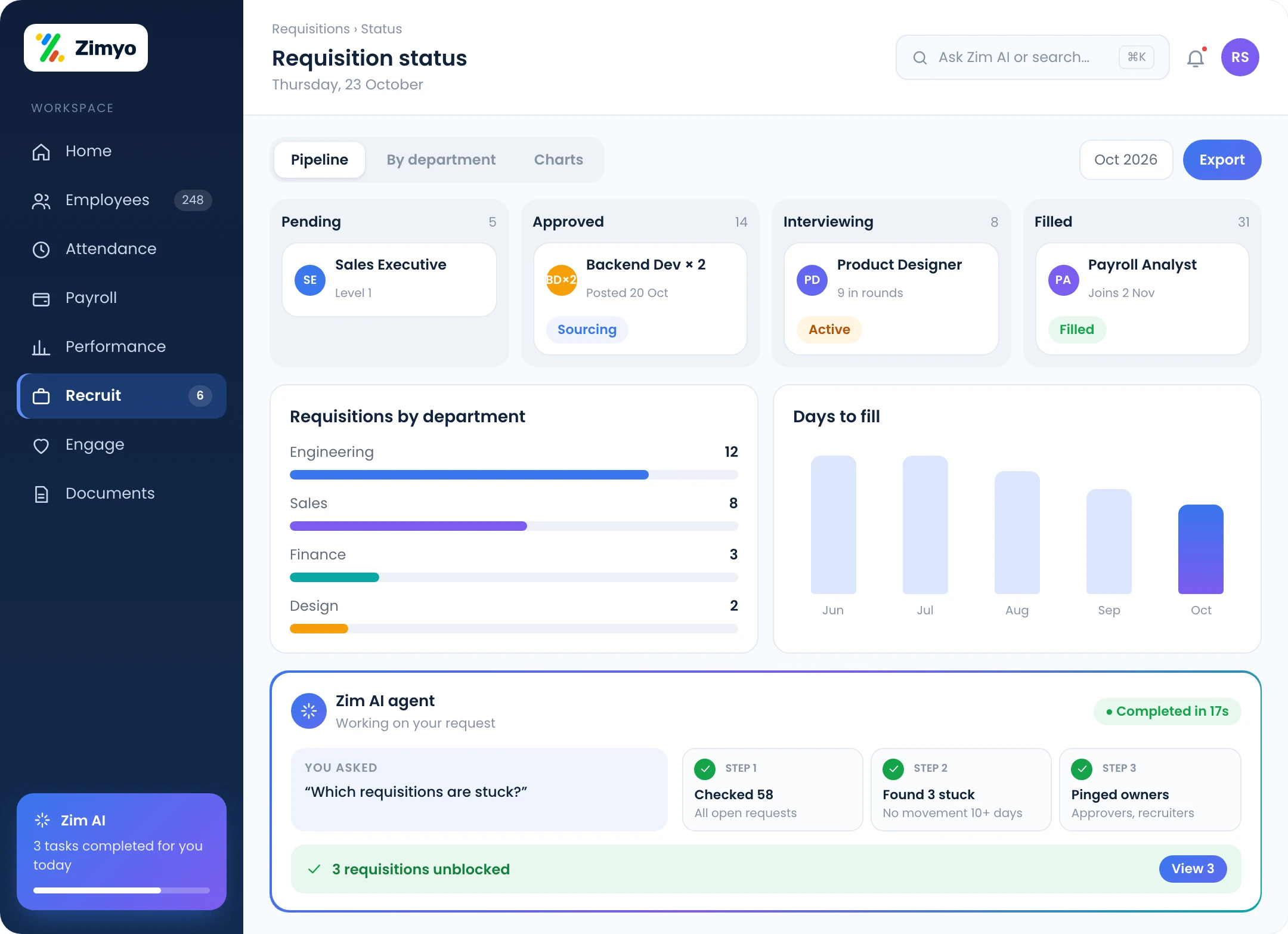The width and height of the screenshot is (1288, 934).
Task: Click the Requisitions breadcrumb link
Action: 311,29
